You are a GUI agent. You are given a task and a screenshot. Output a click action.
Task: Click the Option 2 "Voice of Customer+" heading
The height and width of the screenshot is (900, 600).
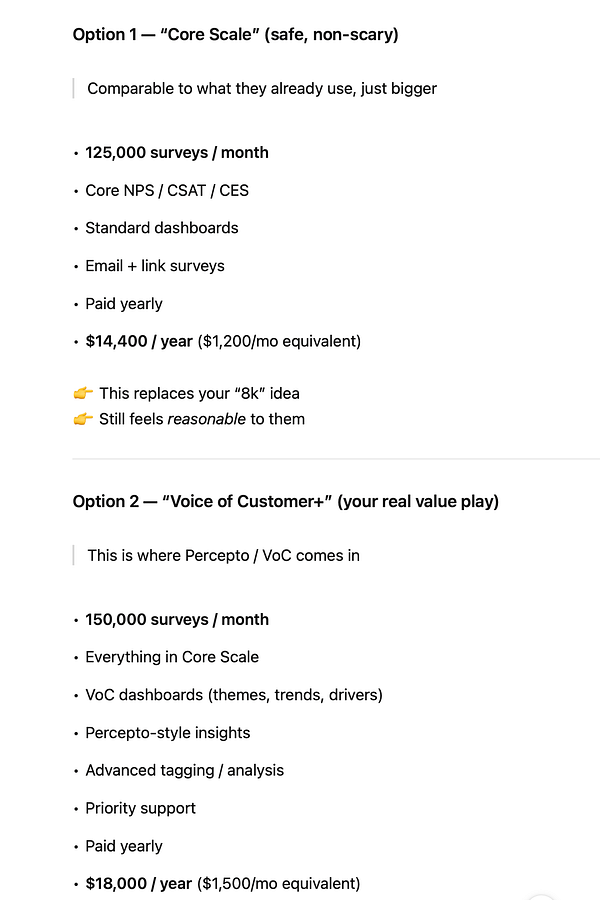[x=285, y=501]
